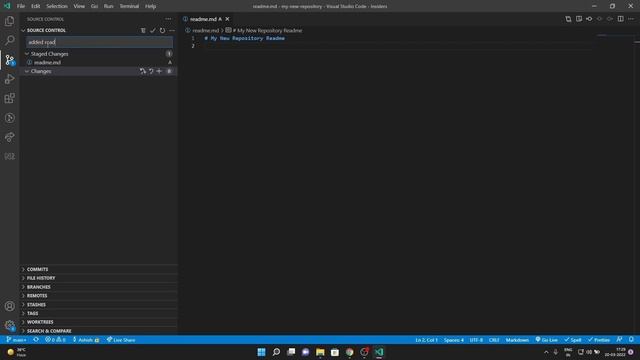Change indentation via Spaces: 4
The height and width of the screenshot is (360, 640).
click(453, 340)
